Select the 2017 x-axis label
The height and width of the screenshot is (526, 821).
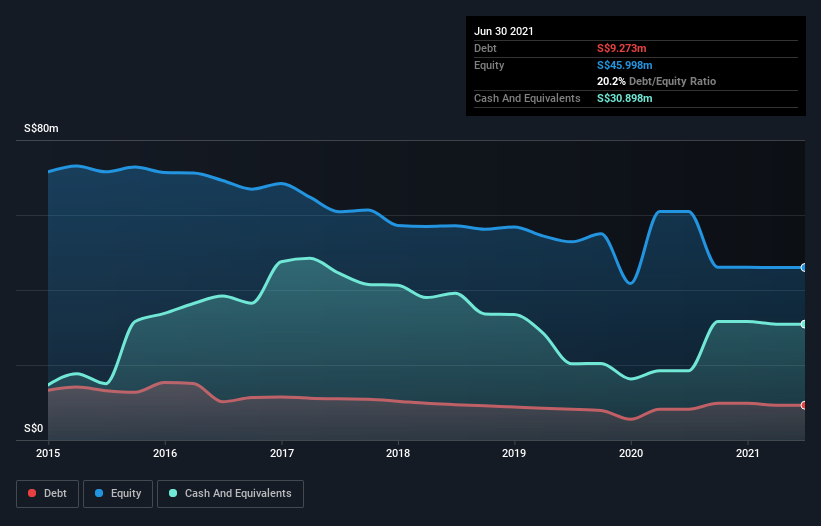(282, 453)
